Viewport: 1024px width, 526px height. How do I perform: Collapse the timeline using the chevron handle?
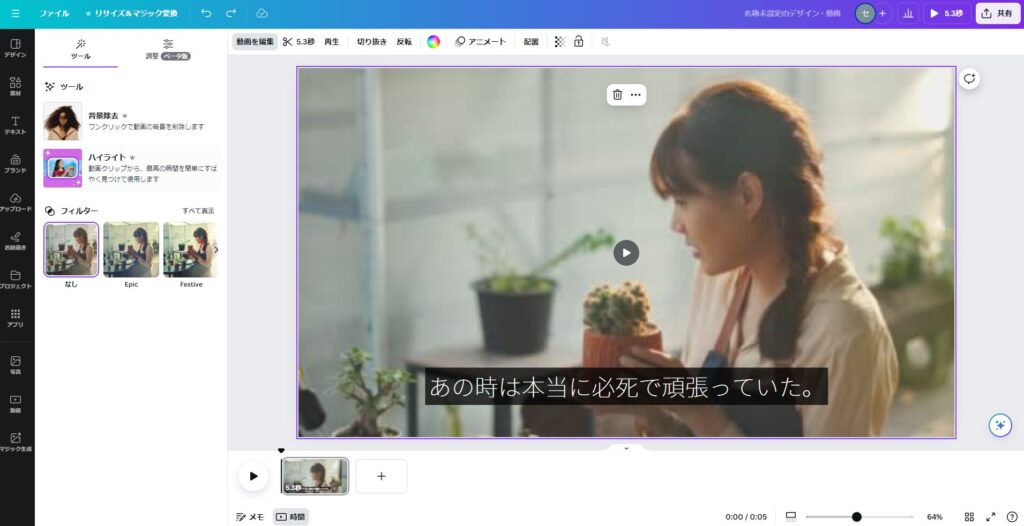(x=626, y=448)
